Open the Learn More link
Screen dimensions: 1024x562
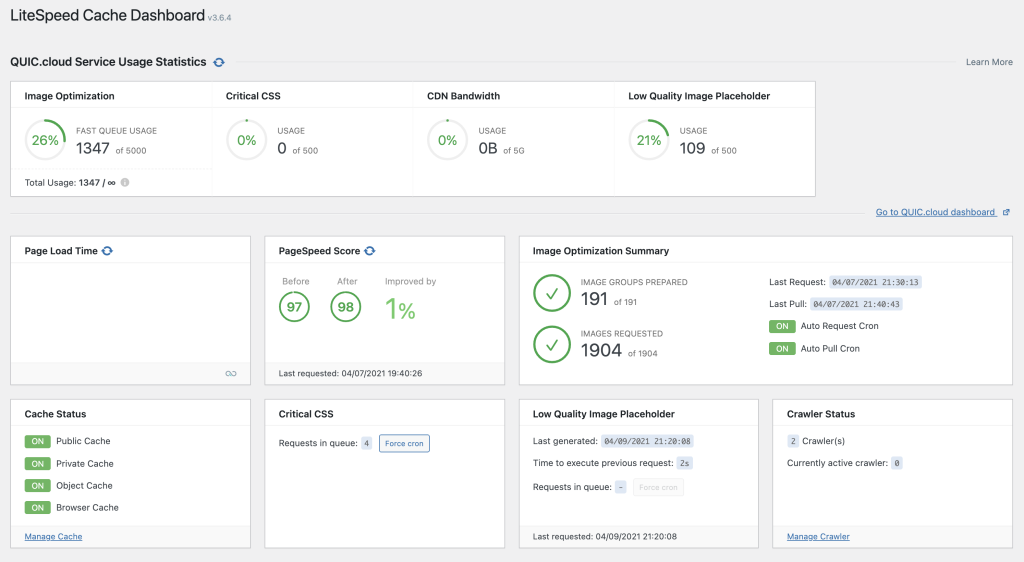[989, 62]
